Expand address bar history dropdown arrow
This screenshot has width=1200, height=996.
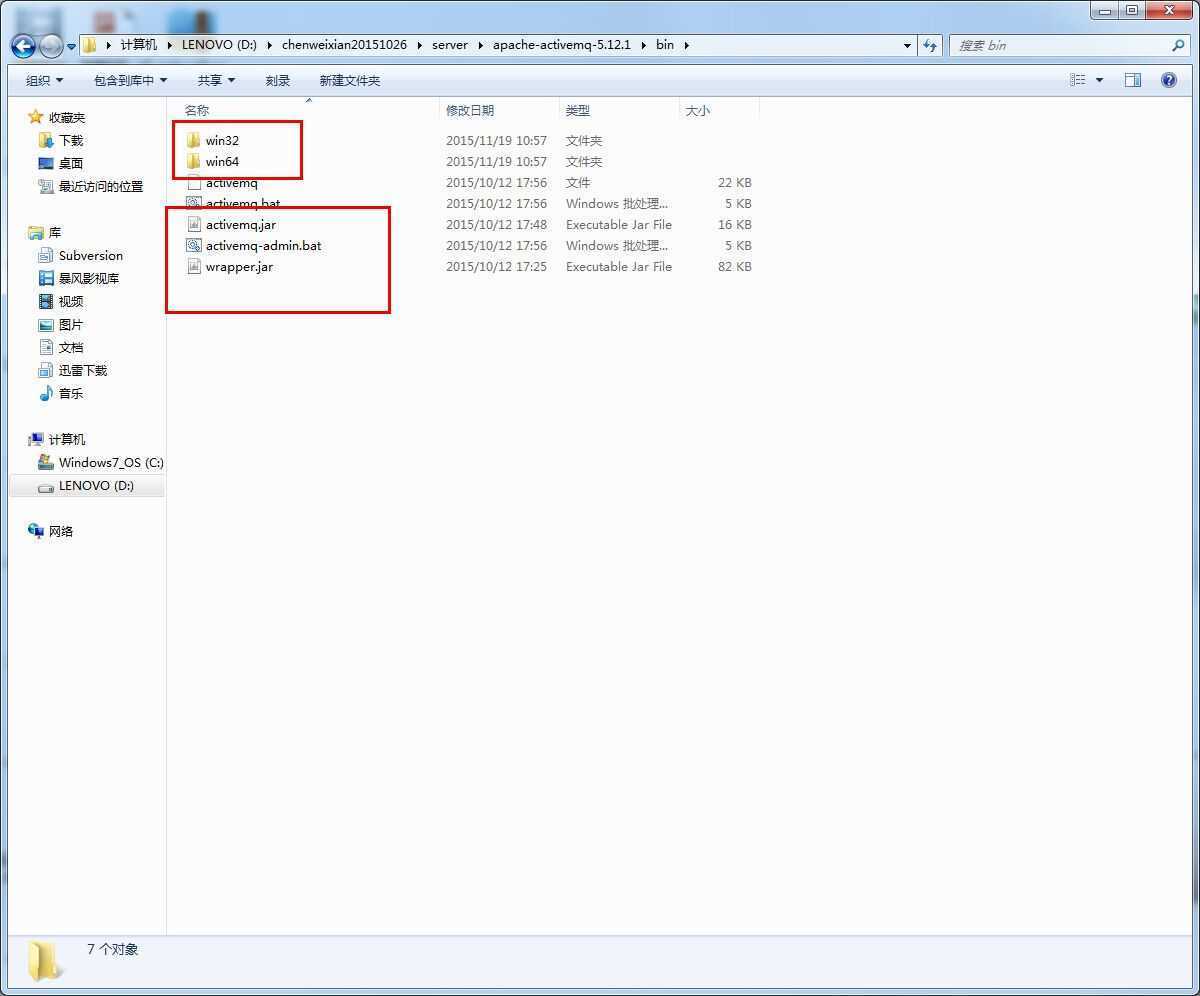click(x=907, y=45)
